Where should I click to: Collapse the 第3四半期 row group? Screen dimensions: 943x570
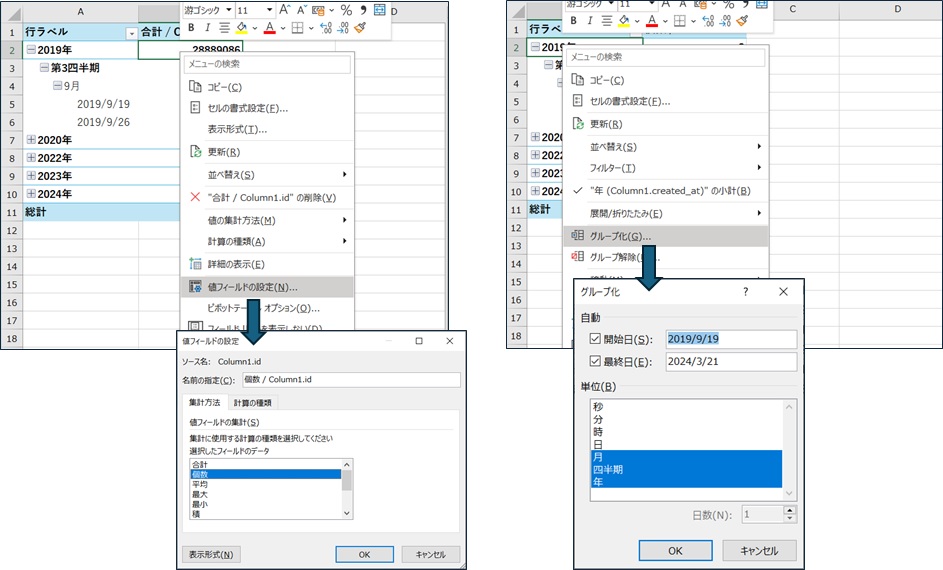pos(44,68)
